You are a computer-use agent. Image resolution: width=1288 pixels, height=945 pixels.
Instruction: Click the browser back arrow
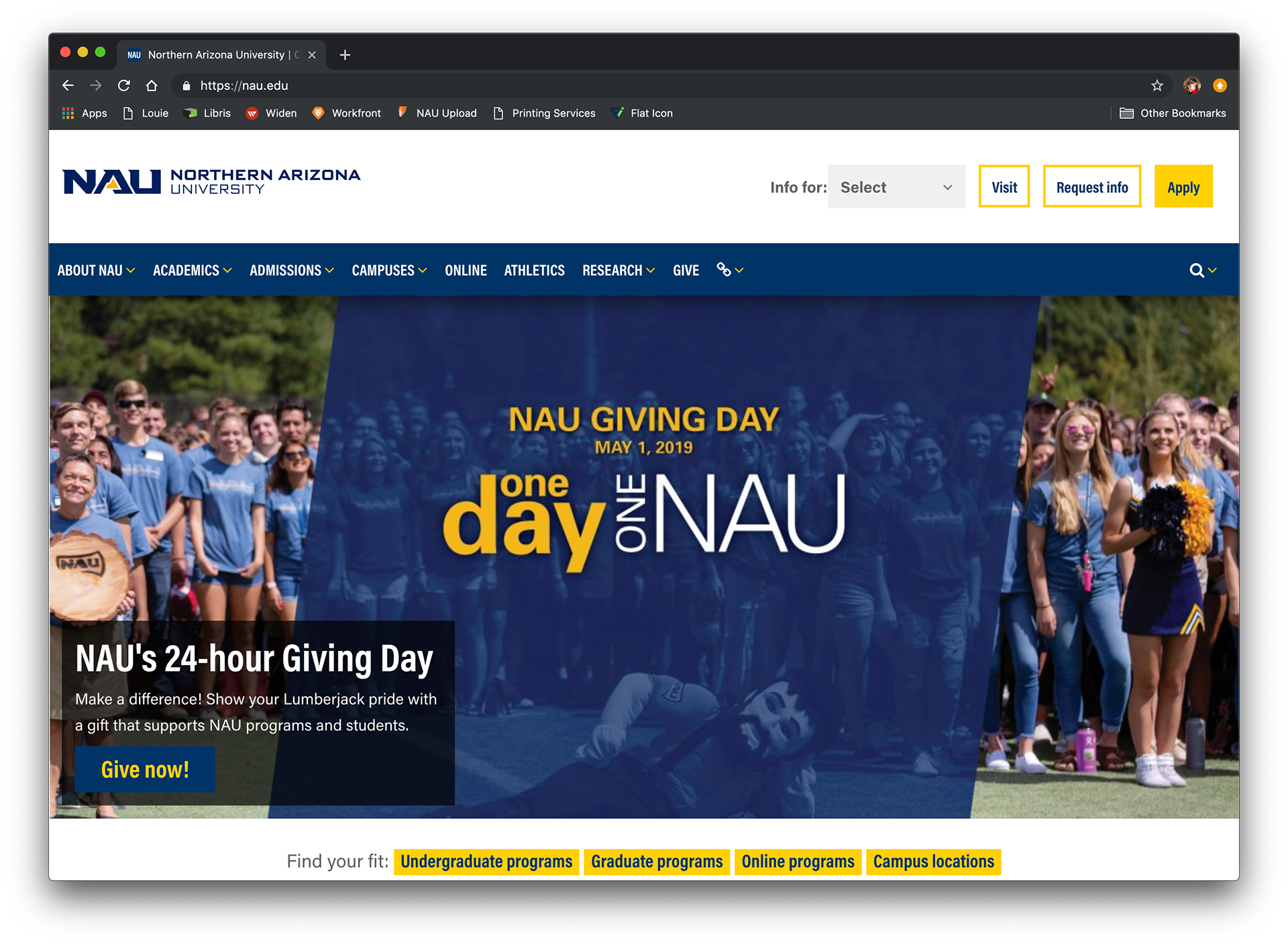tap(68, 85)
